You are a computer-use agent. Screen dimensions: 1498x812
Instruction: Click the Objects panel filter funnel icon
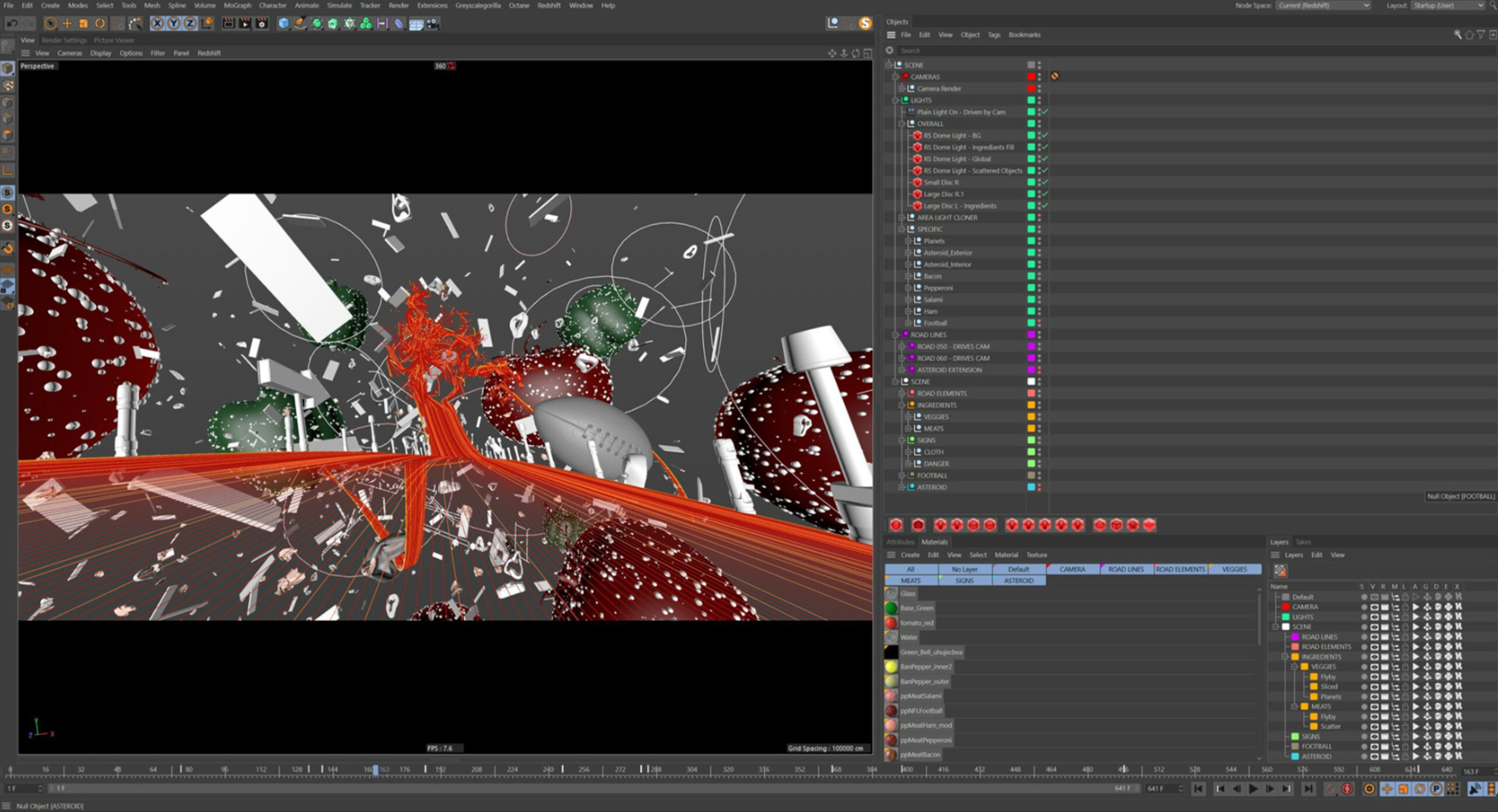point(1481,35)
